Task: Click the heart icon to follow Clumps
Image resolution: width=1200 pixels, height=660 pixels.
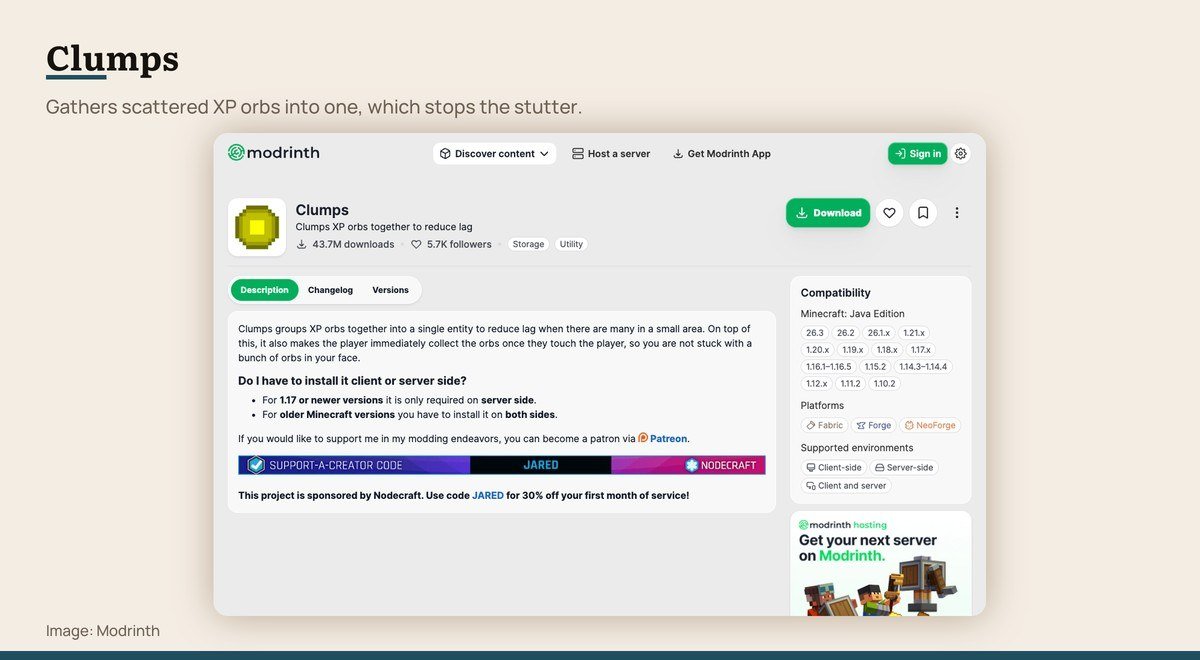Action: pos(889,213)
